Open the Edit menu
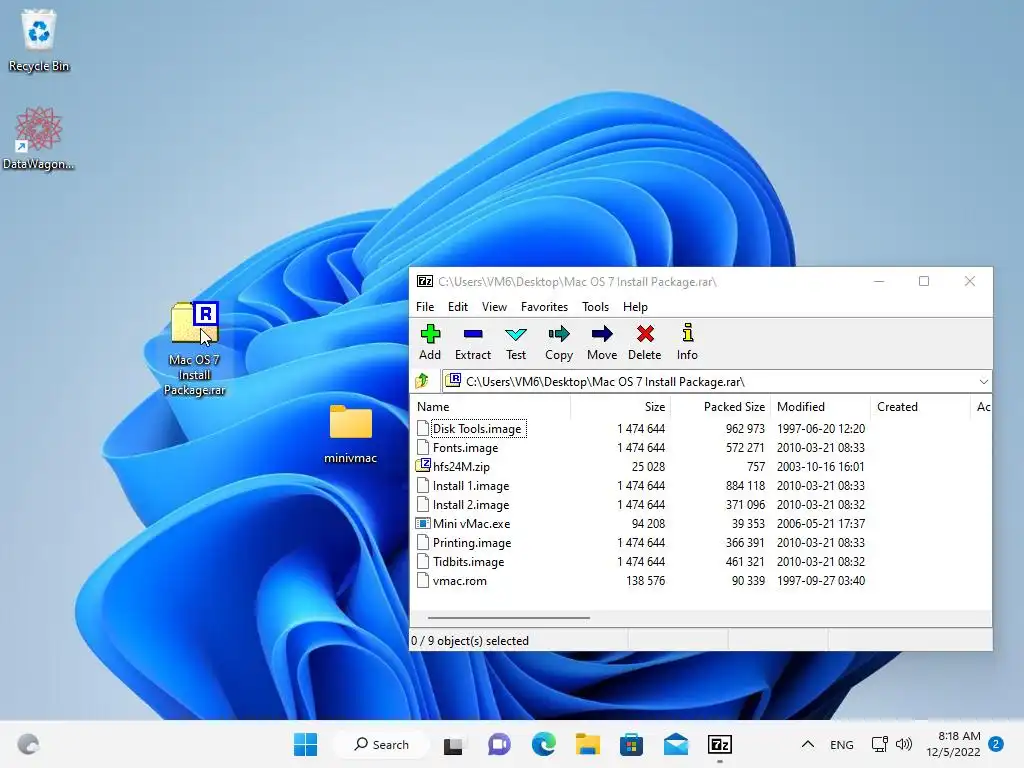This screenshot has width=1024, height=768. click(x=458, y=306)
